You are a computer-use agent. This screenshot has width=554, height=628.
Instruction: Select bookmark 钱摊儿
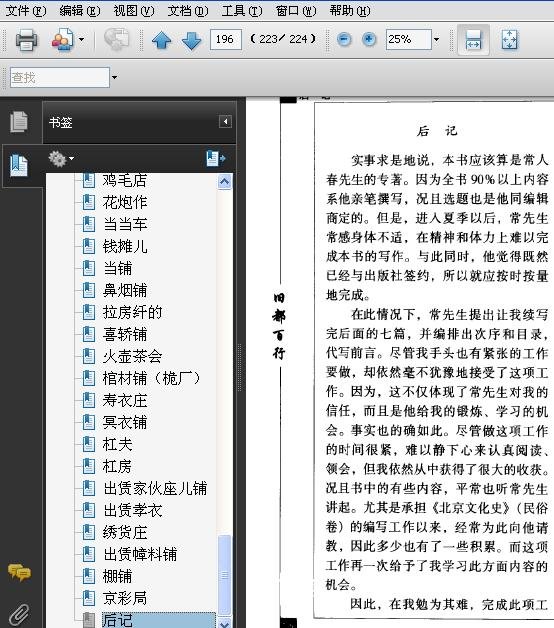click(x=125, y=246)
